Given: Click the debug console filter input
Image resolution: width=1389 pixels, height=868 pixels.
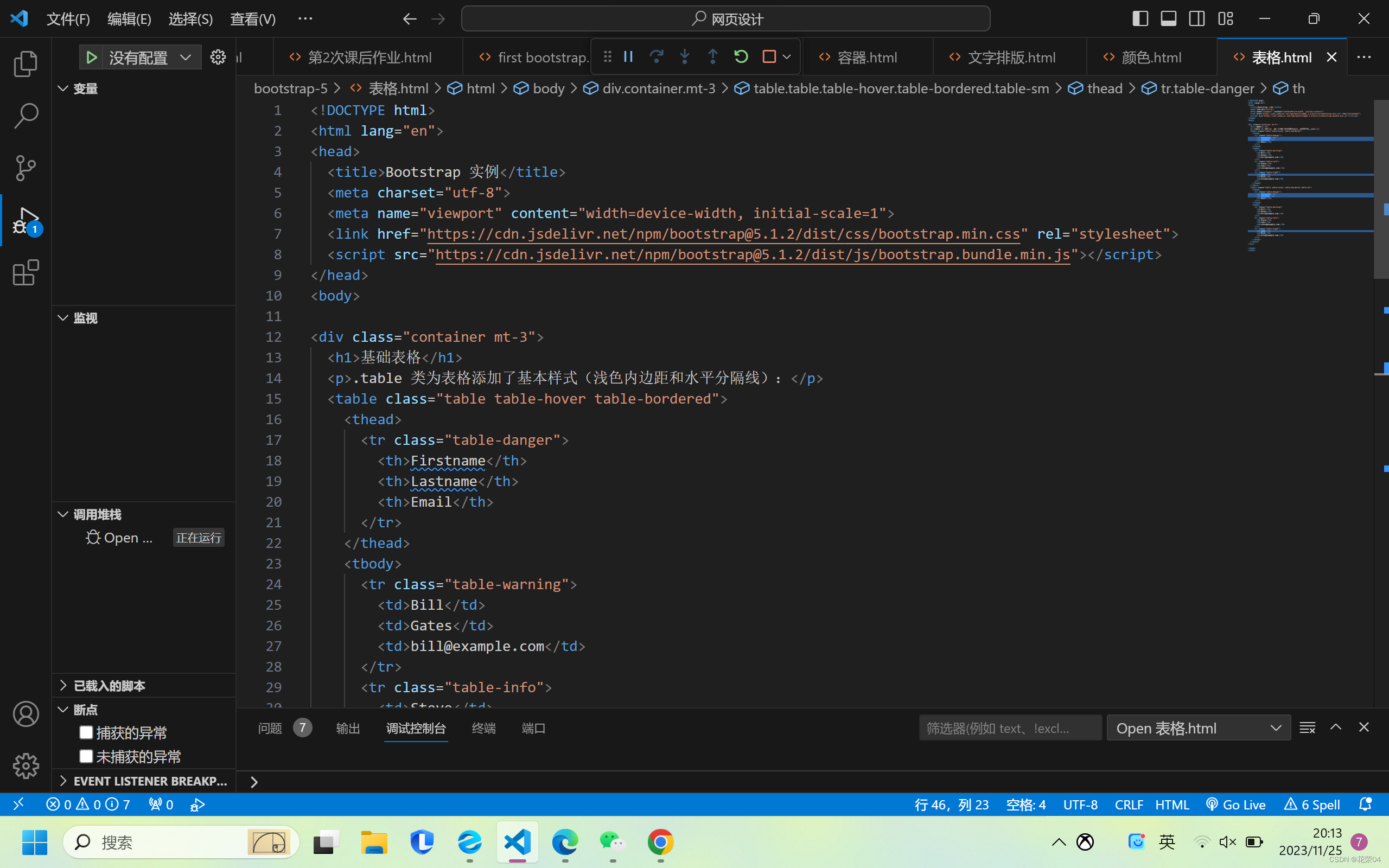Looking at the screenshot, I should point(1009,728).
